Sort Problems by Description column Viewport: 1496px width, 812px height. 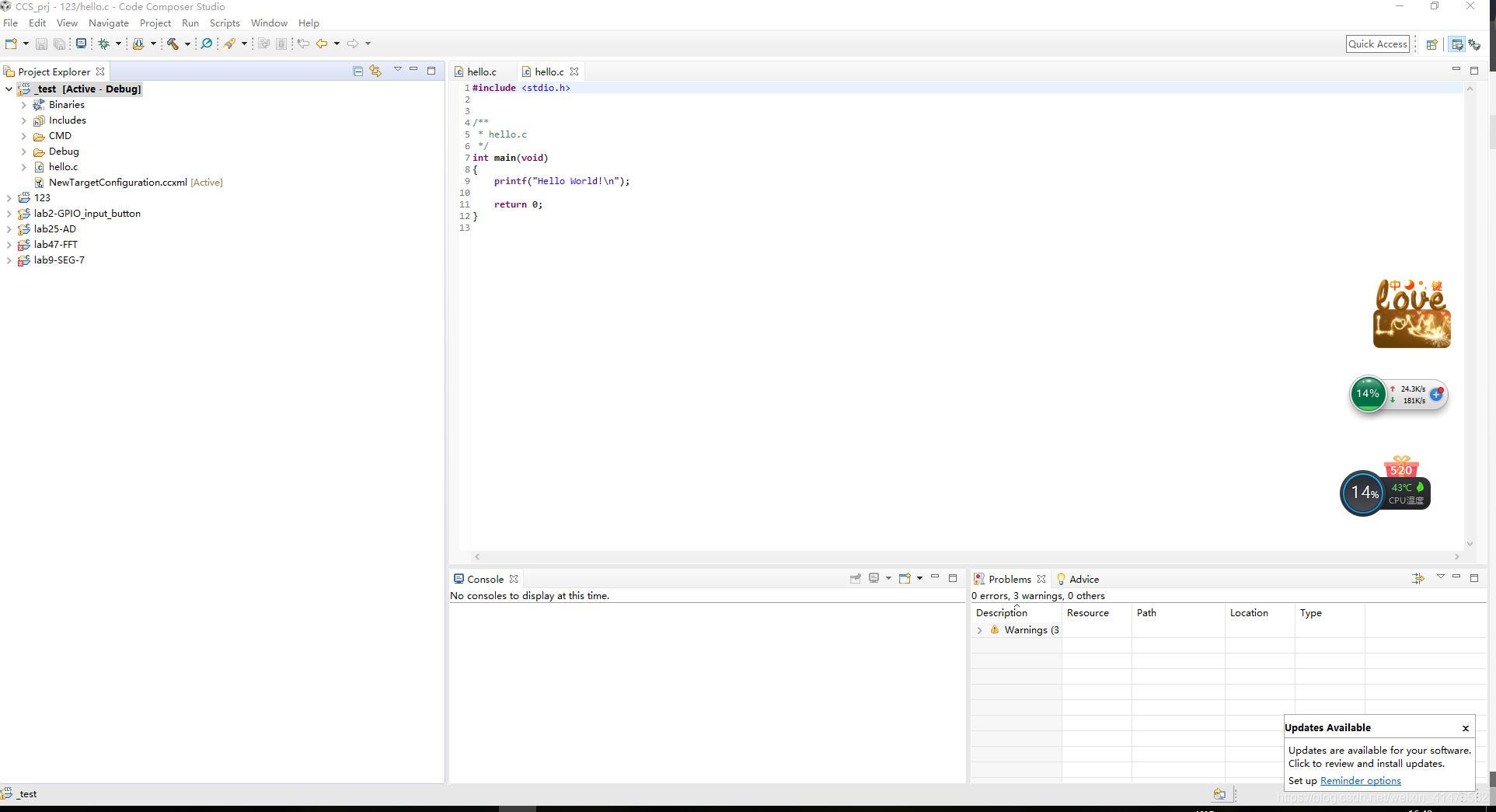tap(1016, 613)
